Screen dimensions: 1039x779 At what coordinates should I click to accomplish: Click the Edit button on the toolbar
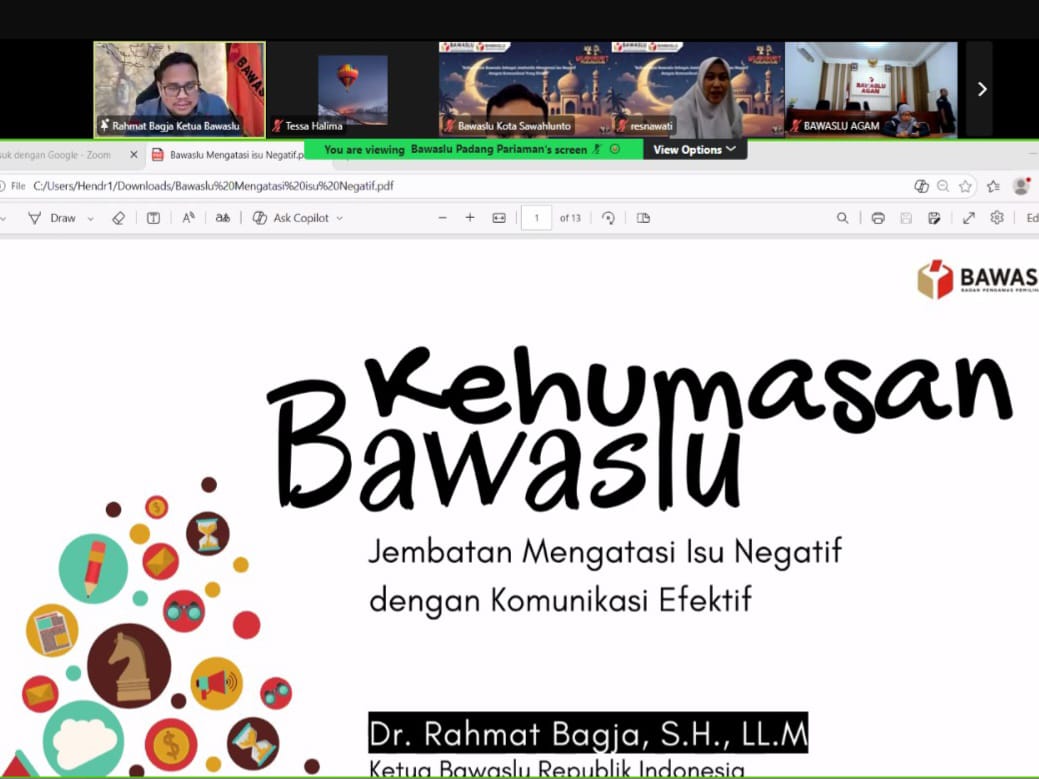[1031, 217]
